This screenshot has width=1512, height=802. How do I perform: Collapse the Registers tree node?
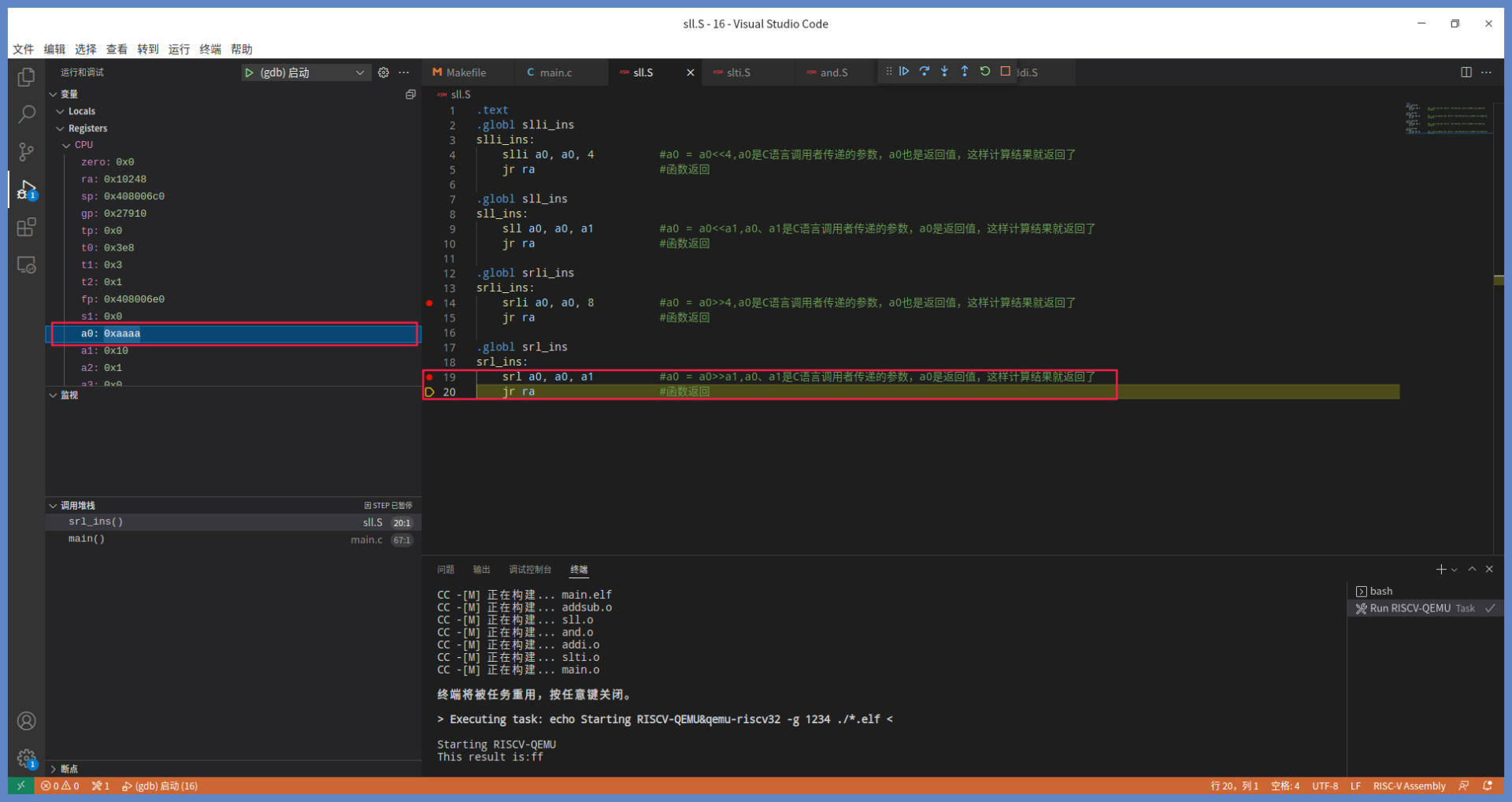[x=61, y=128]
